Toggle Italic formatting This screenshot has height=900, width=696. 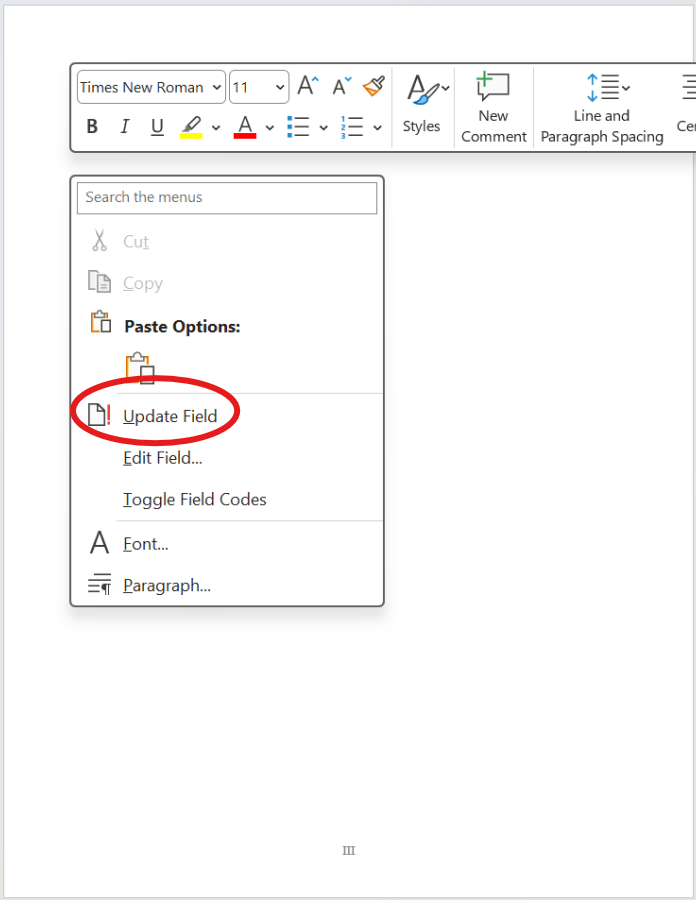coord(125,126)
